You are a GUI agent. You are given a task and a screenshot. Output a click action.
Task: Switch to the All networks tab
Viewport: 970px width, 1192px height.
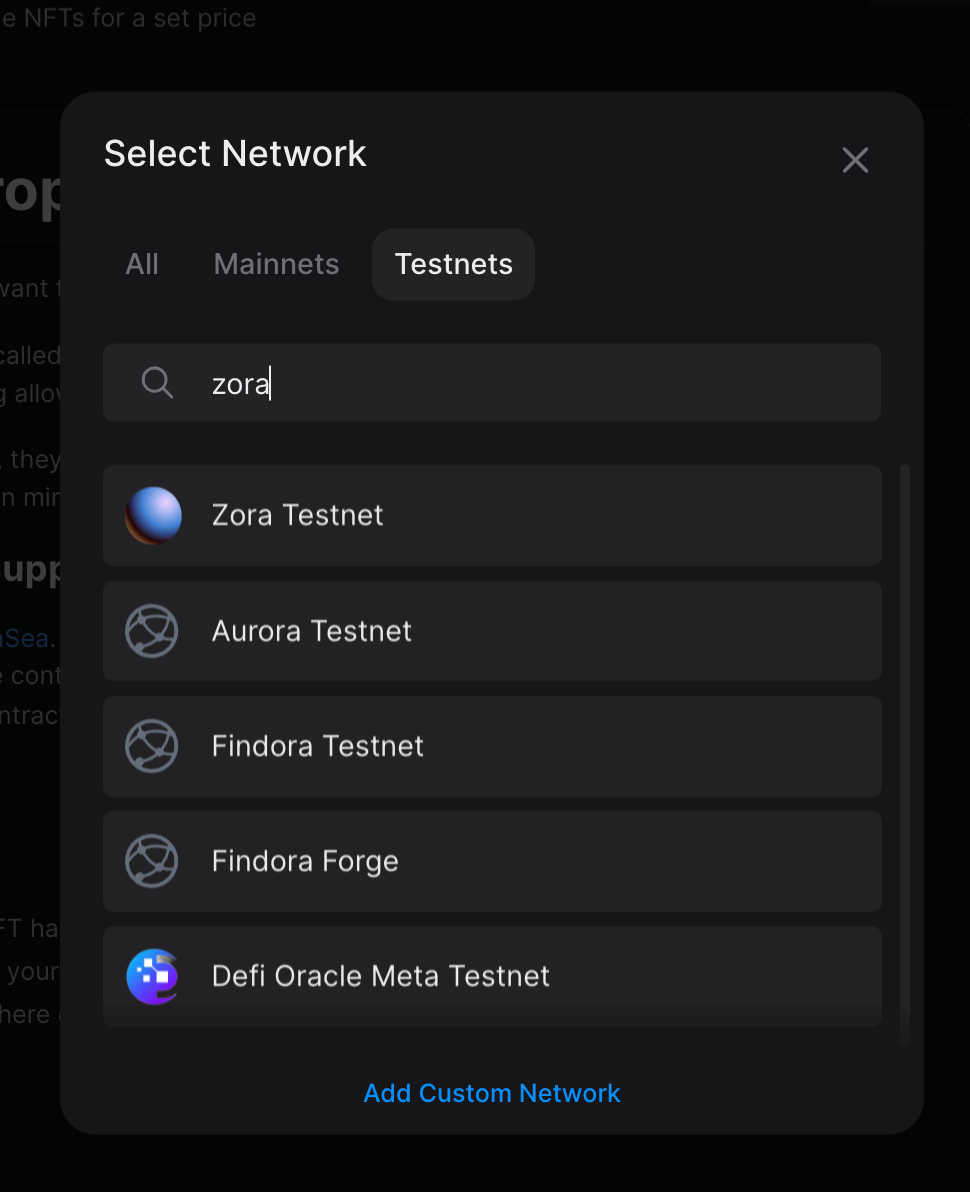[142, 264]
